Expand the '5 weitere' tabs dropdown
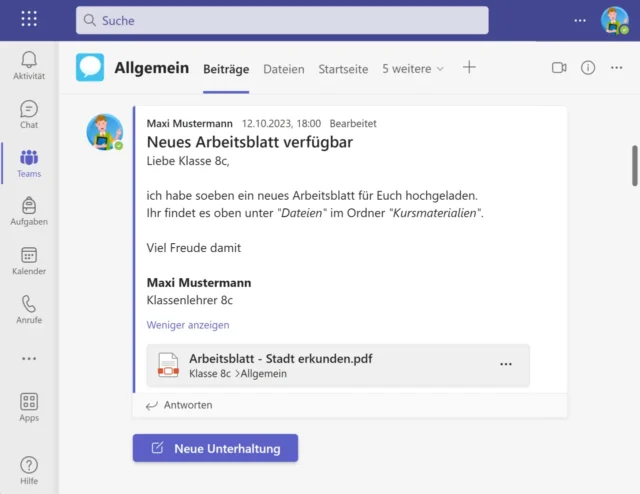Viewport: 640px width, 494px height. [413, 69]
